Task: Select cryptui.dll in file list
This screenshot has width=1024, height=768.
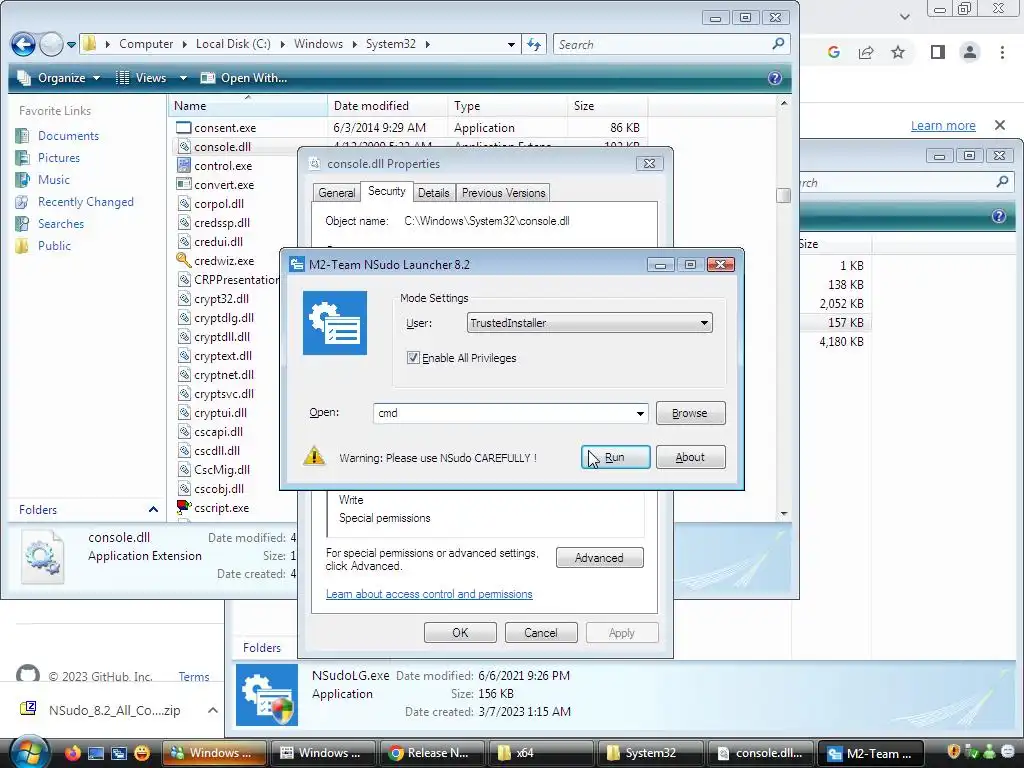Action: coord(220,413)
